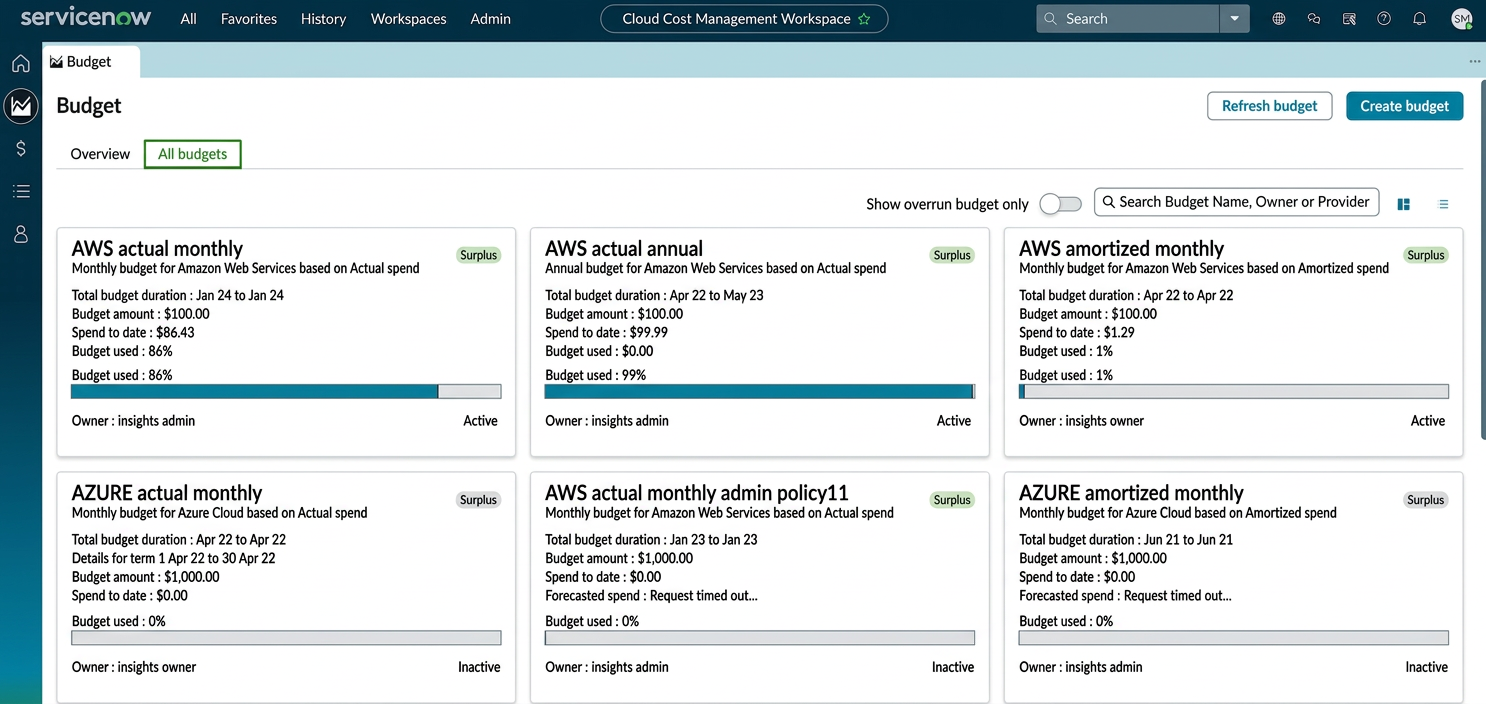
Task: Toggle Show overrun budget only switch
Action: 1060,204
